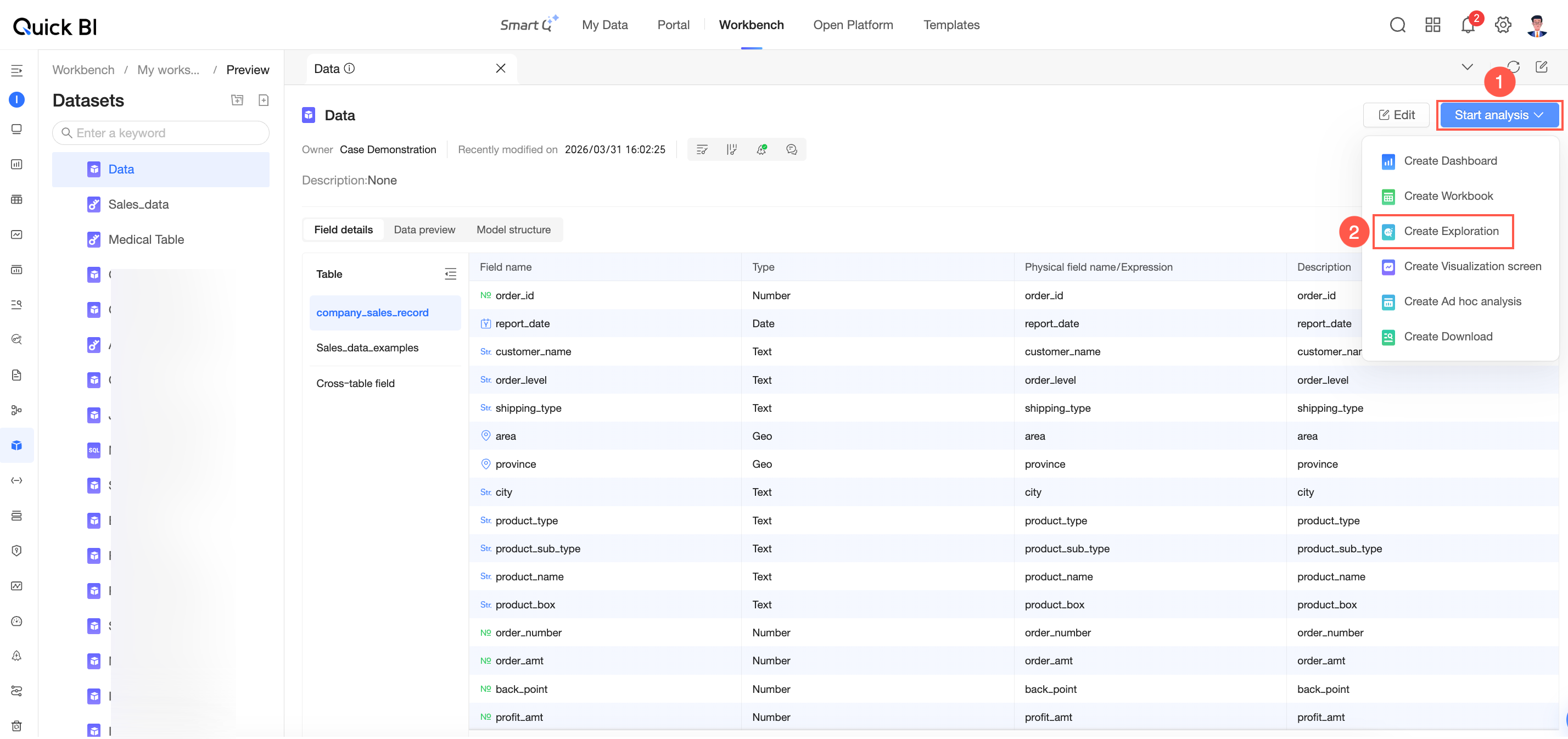Click the refresh icon in tab bar
The image size is (1568, 739).
[1513, 67]
